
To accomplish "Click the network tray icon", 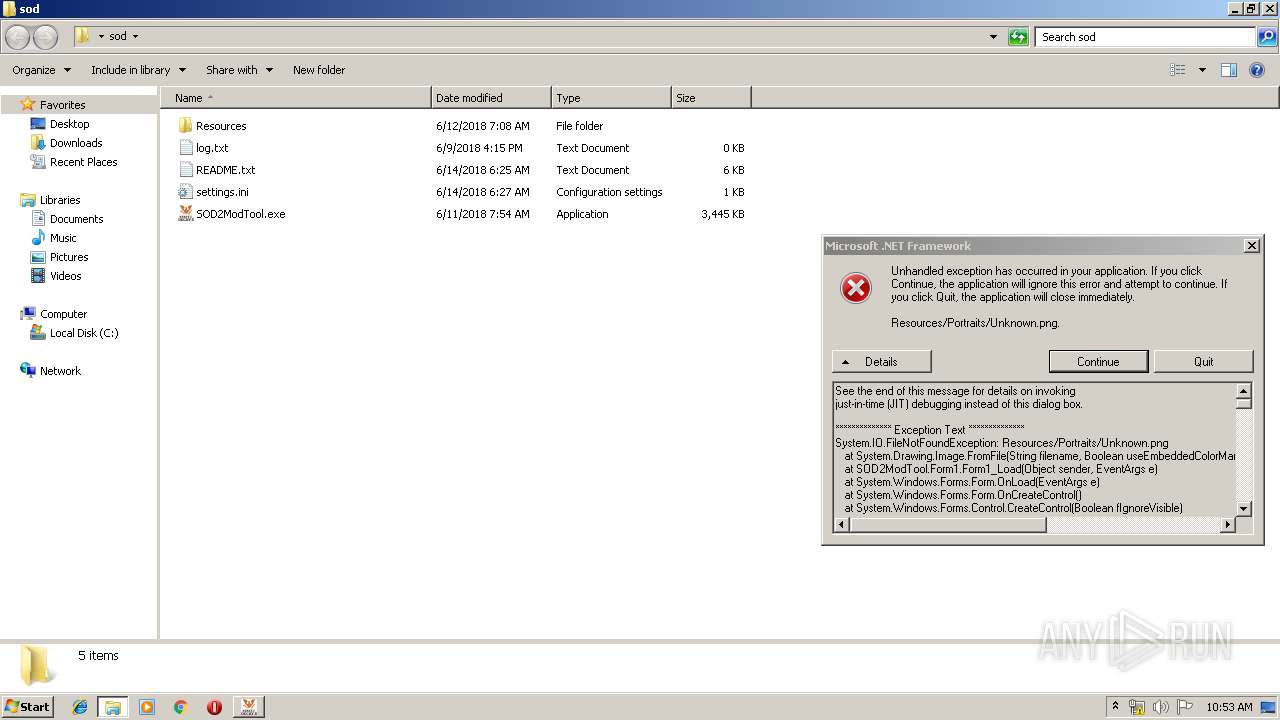I will coord(1137,707).
